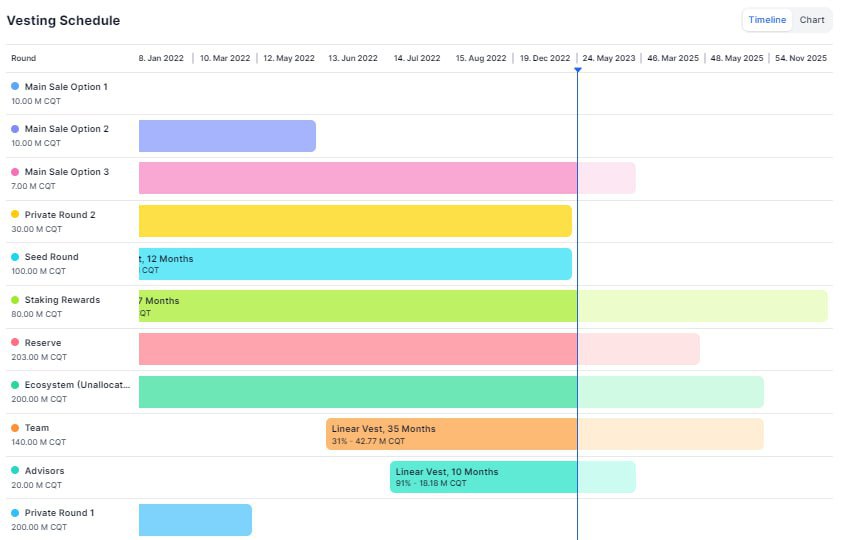The height and width of the screenshot is (540, 858).
Task: Select the Main Sale Option 2 purple bar
Action: (227, 136)
